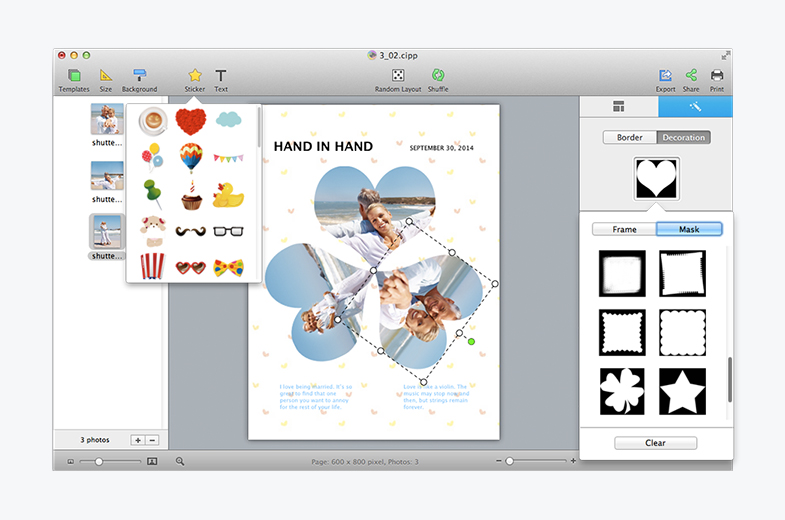Switch to the layout panel tab
The width and height of the screenshot is (785, 520).
point(619,107)
